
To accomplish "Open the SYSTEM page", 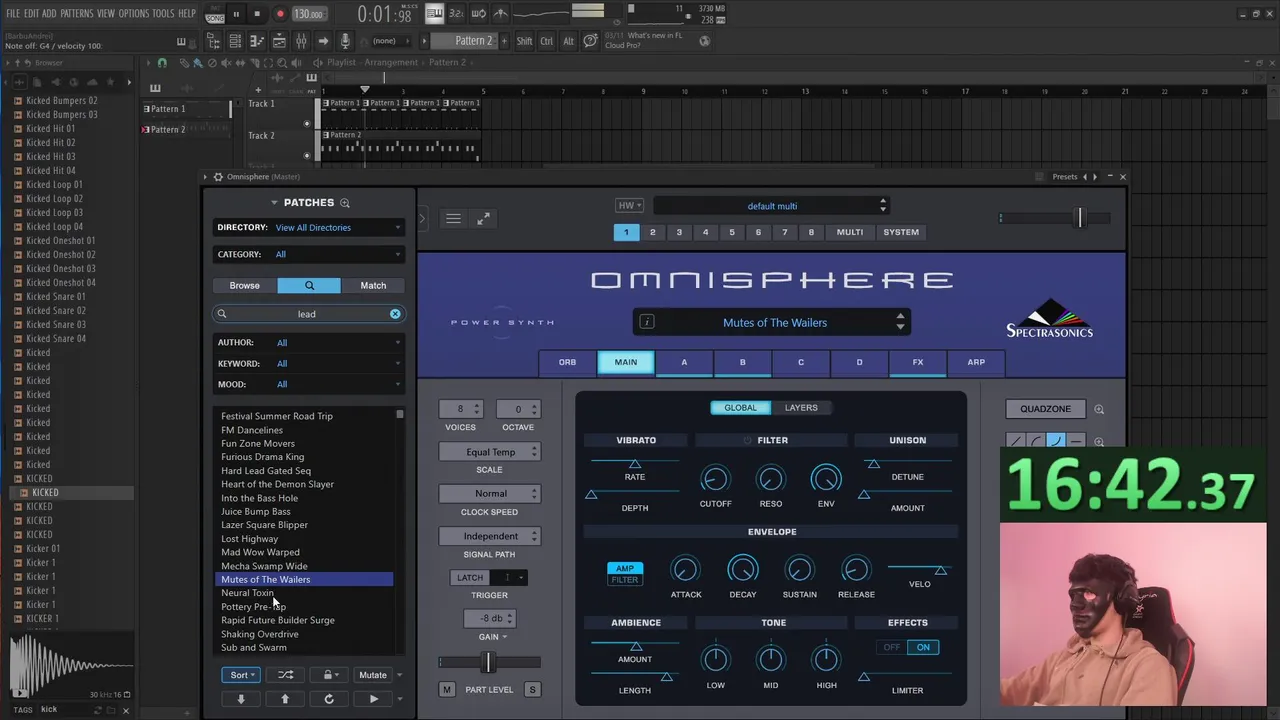I will (901, 232).
